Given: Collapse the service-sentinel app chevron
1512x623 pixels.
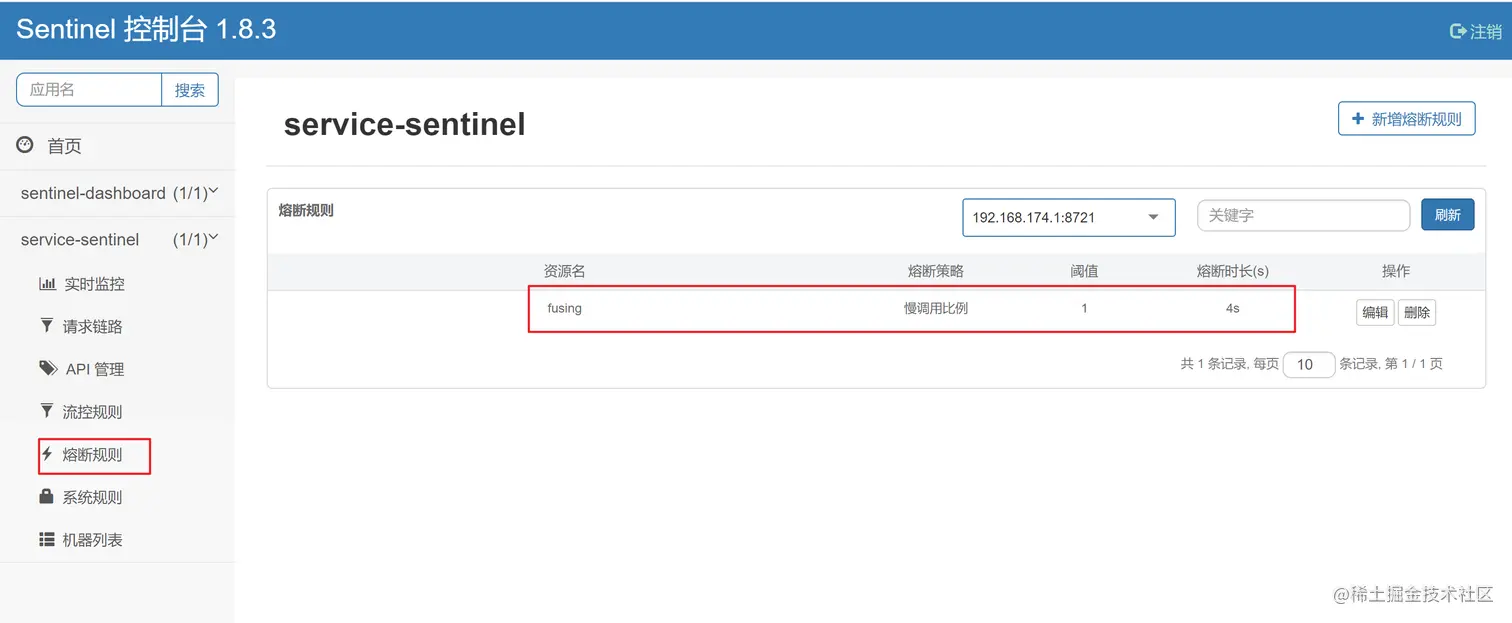Looking at the screenshot, I should (213, 238).
